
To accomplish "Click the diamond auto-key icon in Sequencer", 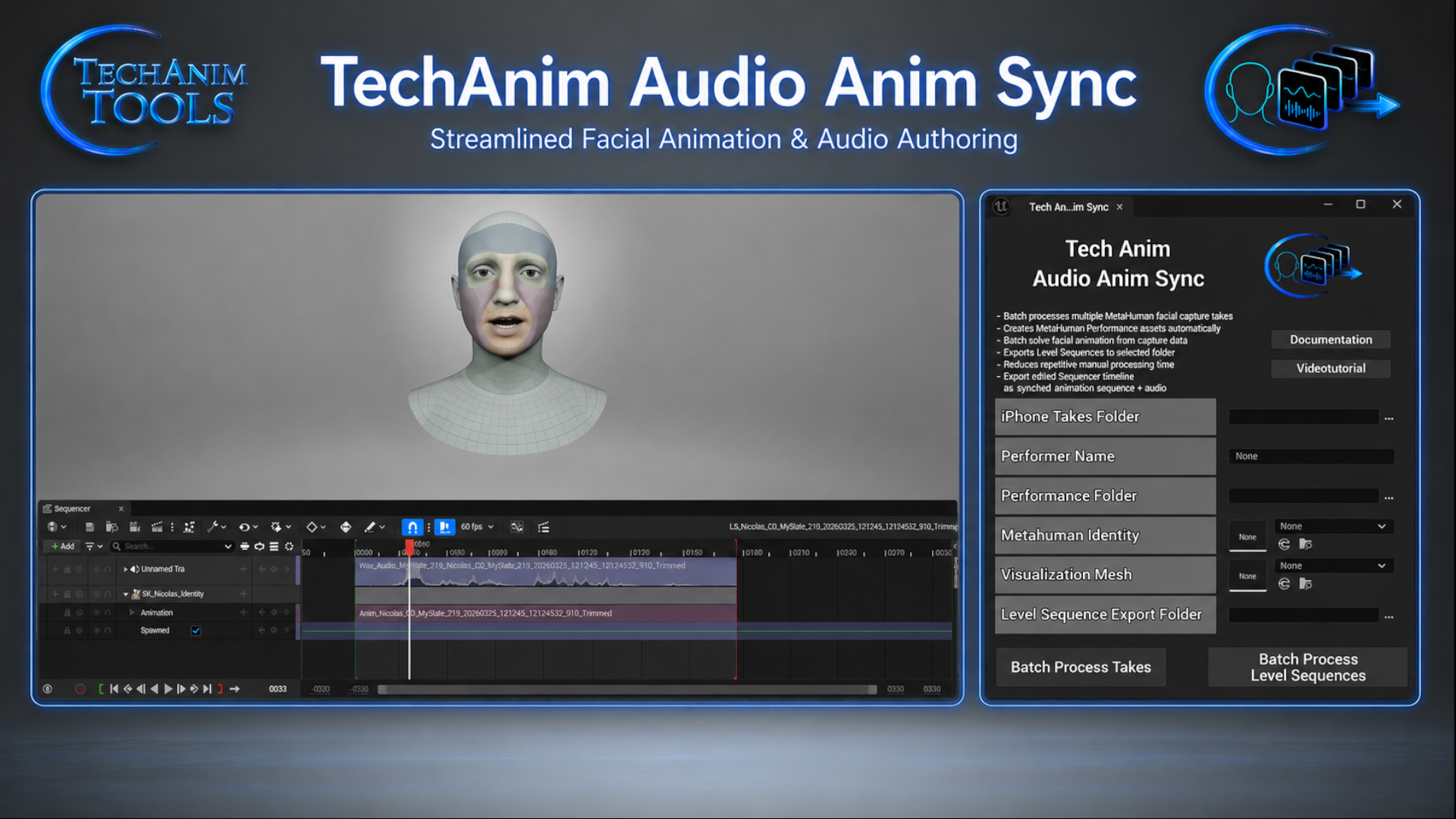I will (x=312, y=527).
